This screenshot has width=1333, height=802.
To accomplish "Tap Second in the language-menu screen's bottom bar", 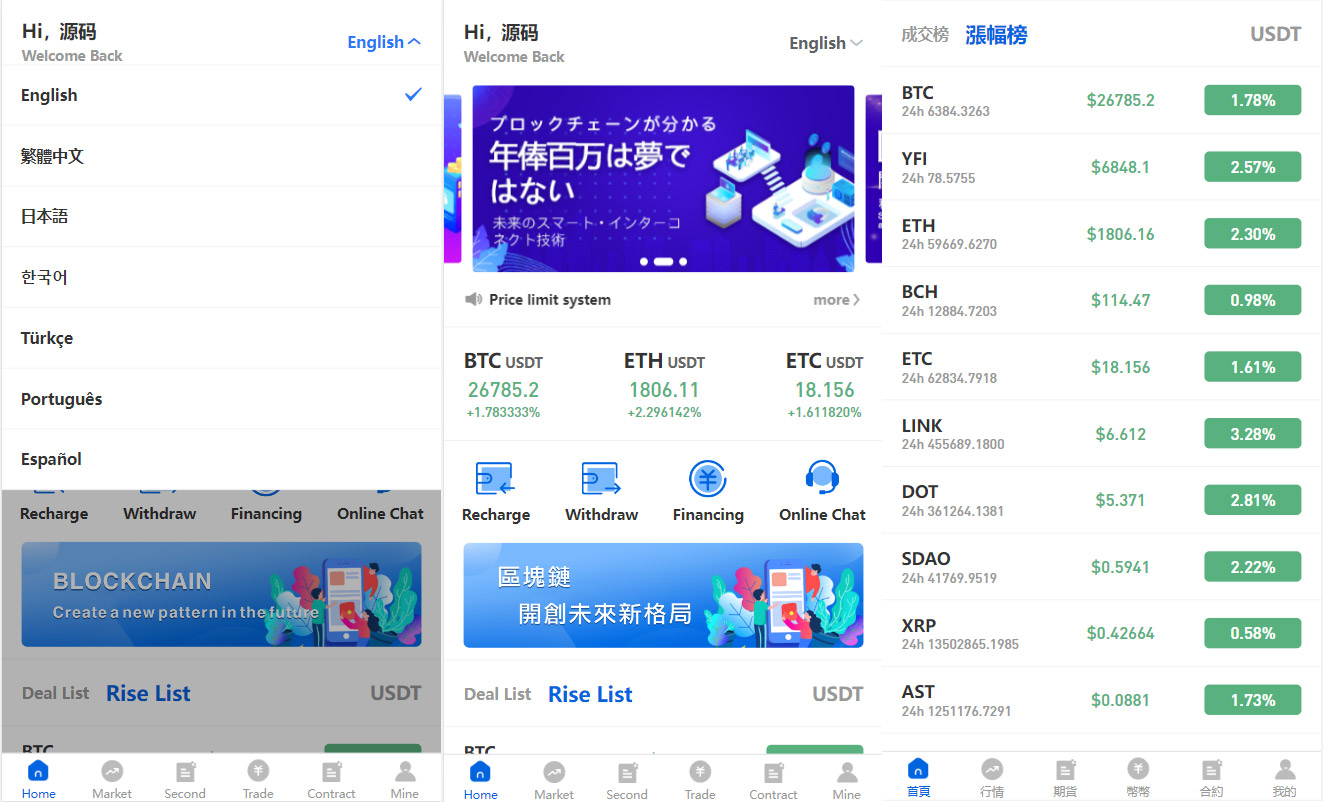I will 185,779.
